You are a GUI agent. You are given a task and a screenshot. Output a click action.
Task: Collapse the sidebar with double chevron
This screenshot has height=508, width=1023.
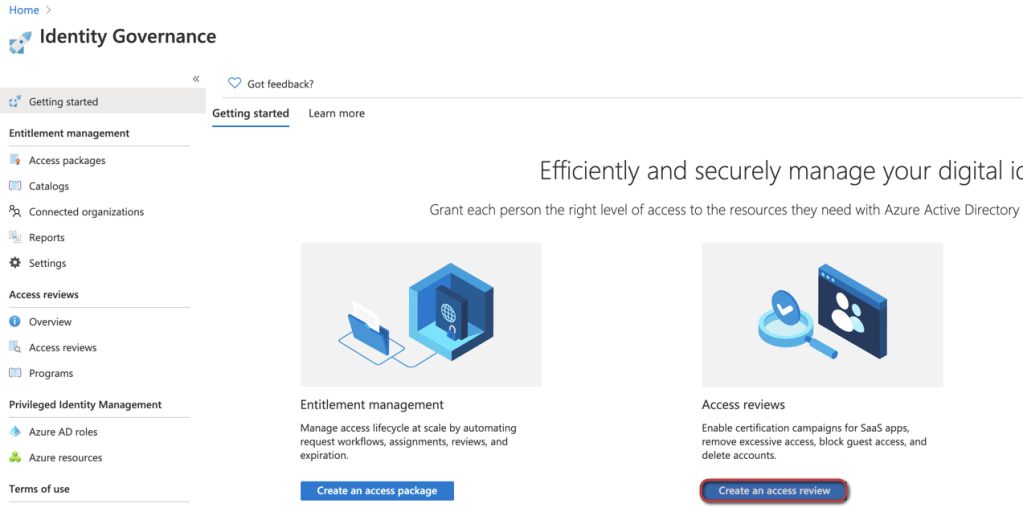coord(196,78)
